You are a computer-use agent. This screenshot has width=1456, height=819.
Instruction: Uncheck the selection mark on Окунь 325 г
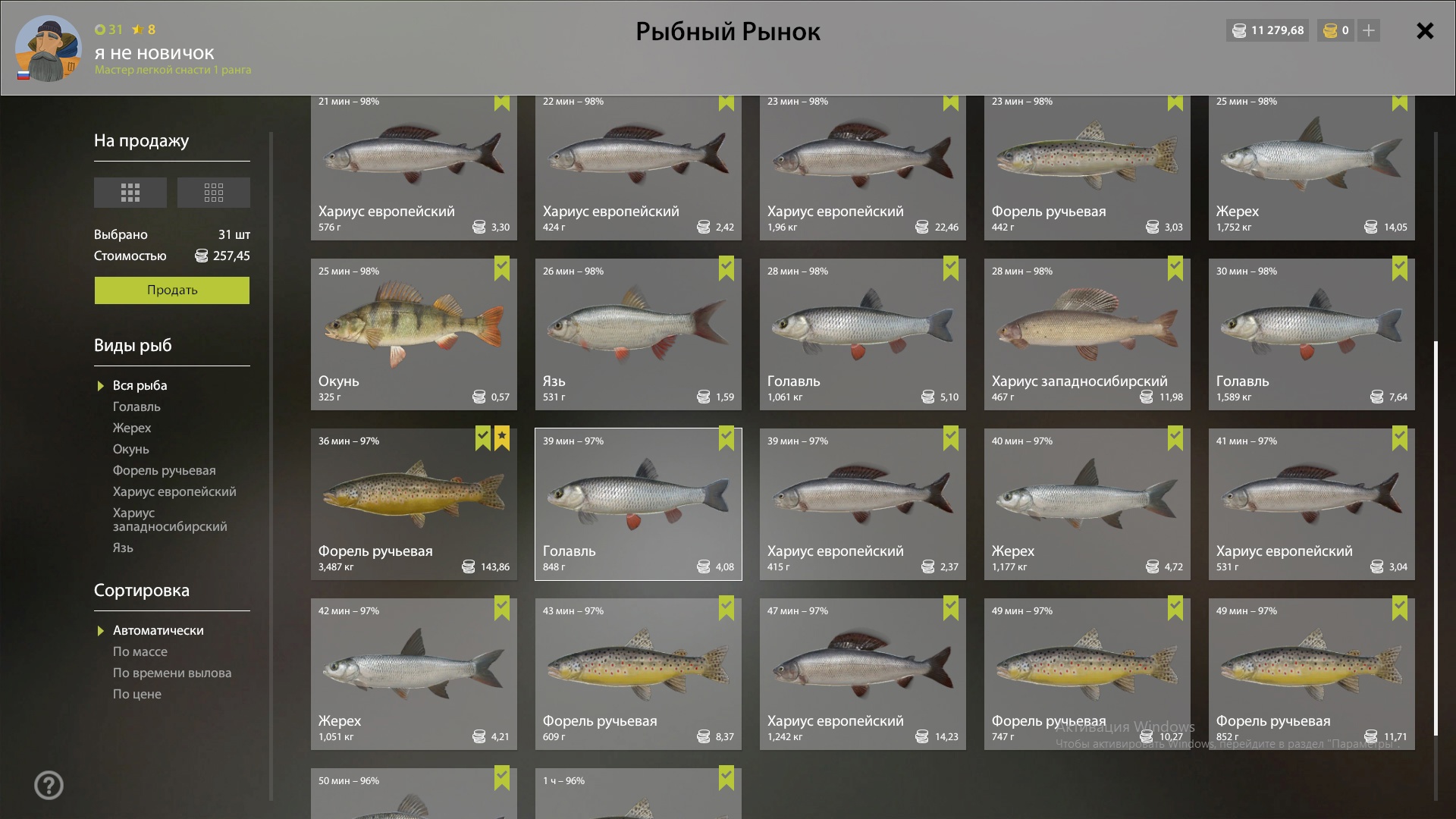(502, 268)
